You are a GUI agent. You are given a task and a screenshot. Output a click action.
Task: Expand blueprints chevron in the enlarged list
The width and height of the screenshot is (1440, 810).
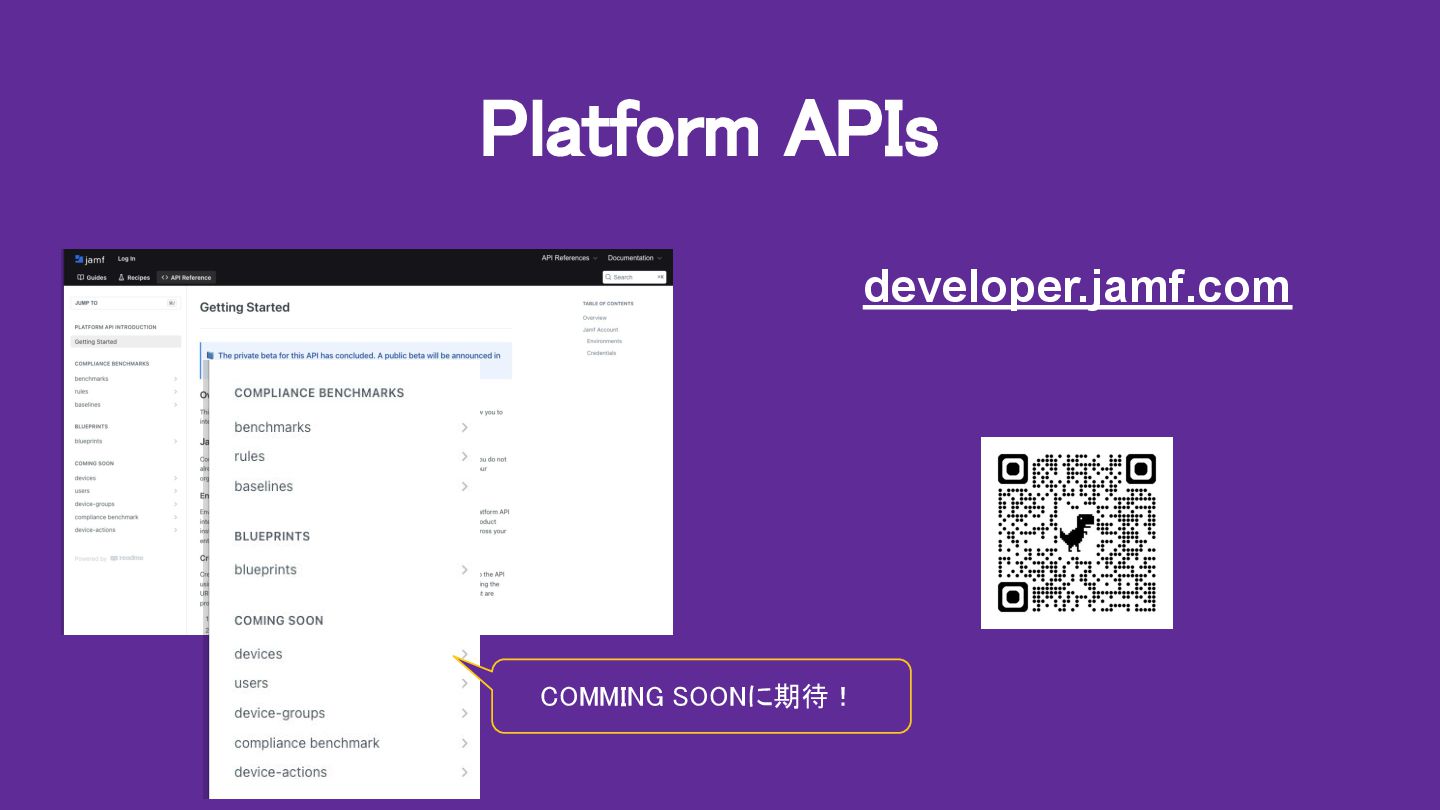(464, 569)
